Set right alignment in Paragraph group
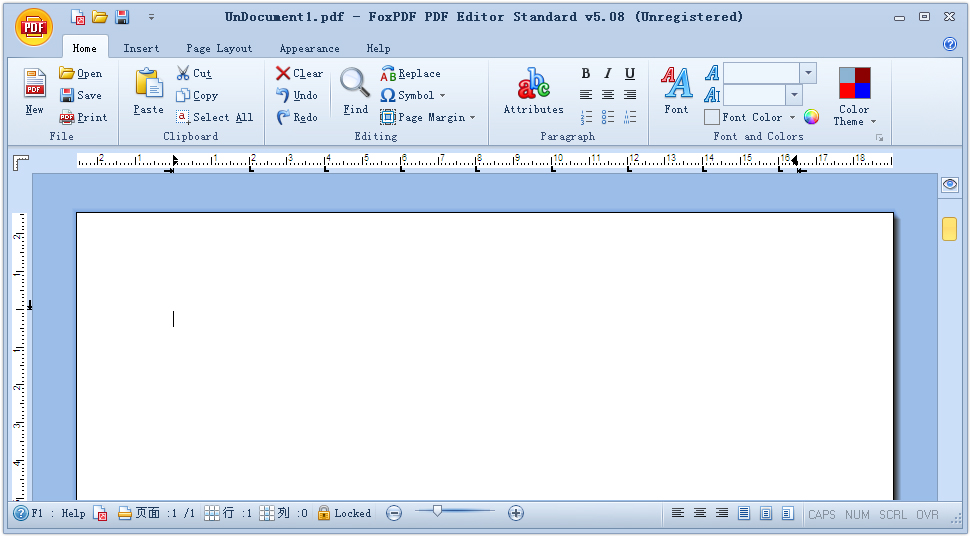This screenshot has height=537, width=971. [x=630, y=95]
